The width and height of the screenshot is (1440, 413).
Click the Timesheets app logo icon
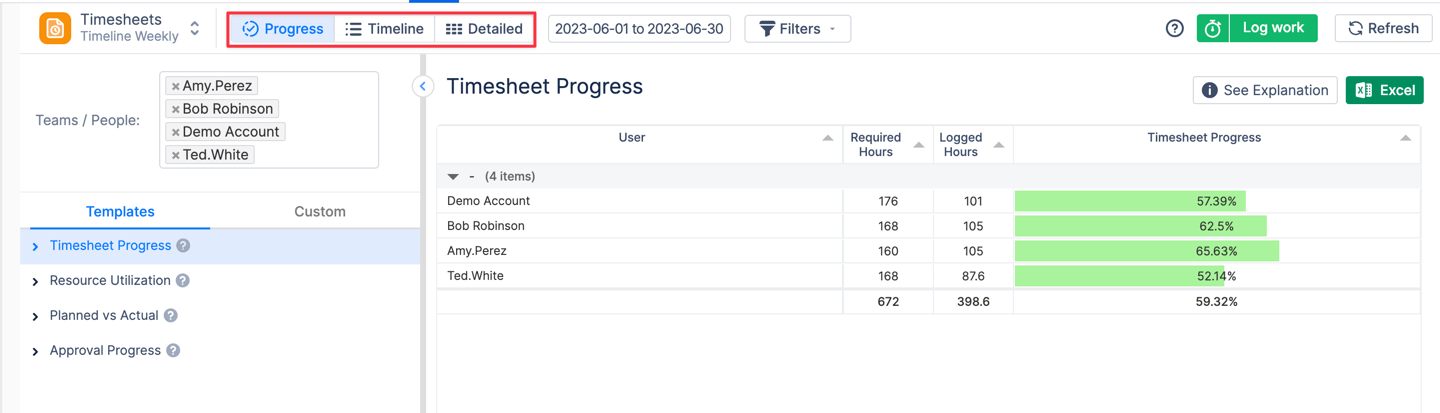pos(55,29)
